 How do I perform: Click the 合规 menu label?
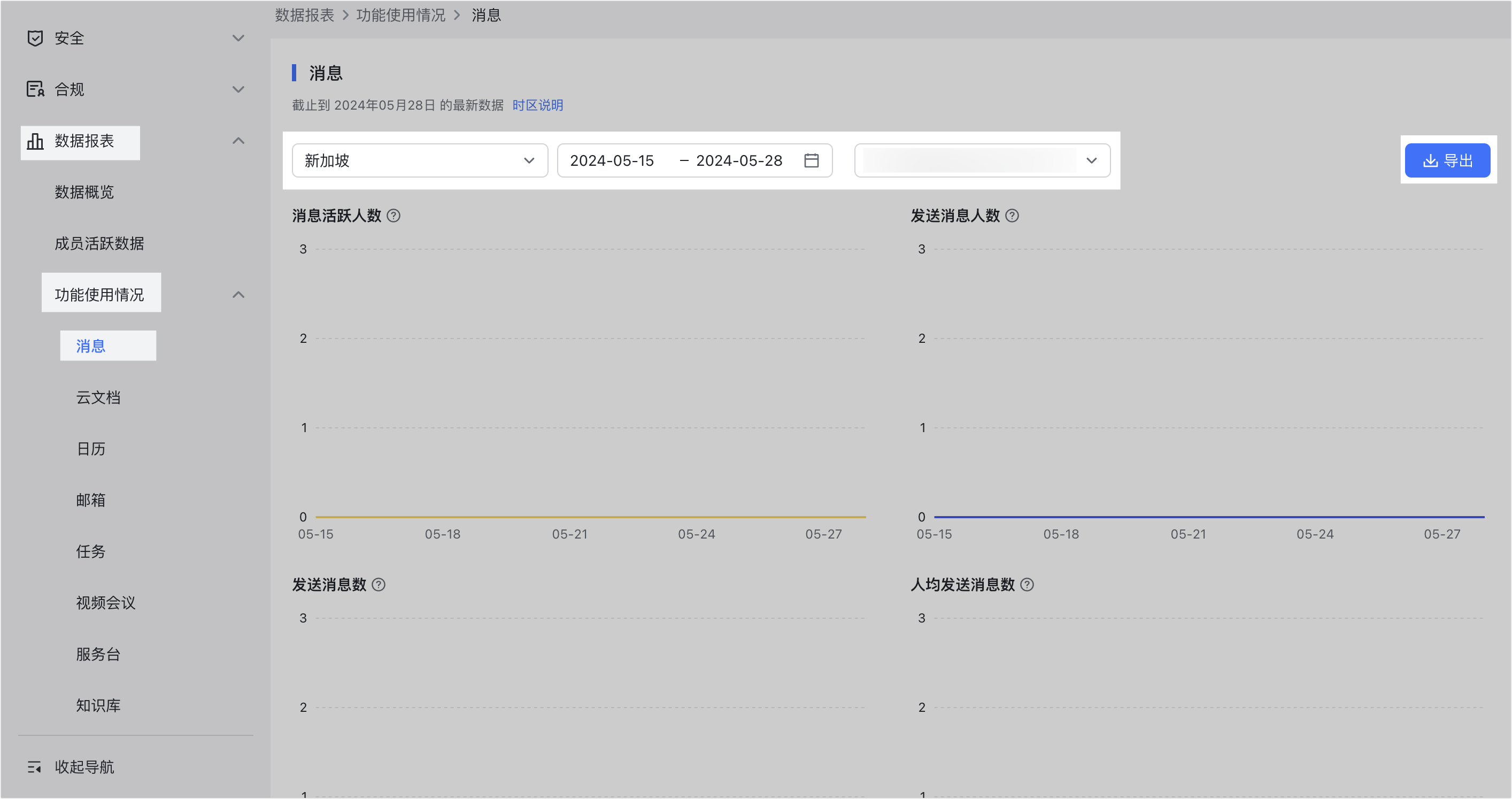(x=70, y=89)
